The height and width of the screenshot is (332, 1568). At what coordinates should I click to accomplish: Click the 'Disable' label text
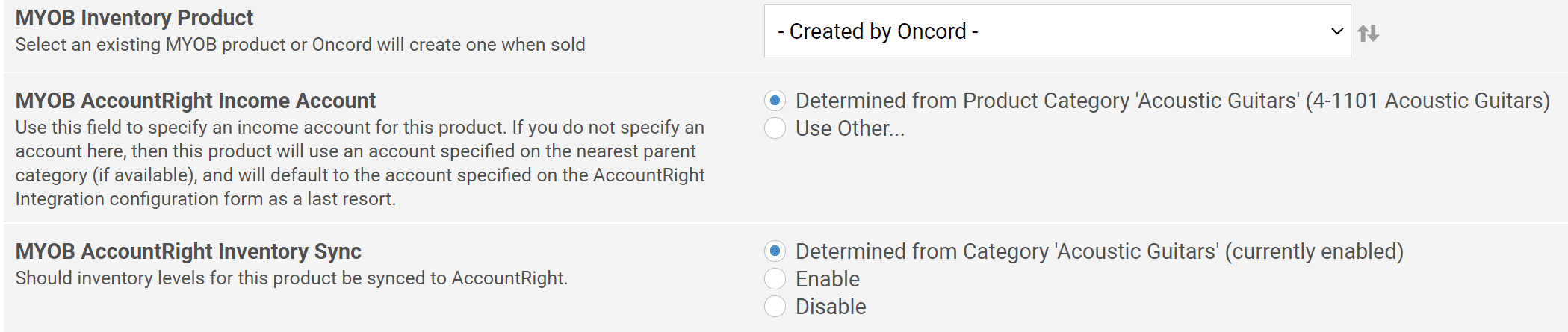point(831,307)
